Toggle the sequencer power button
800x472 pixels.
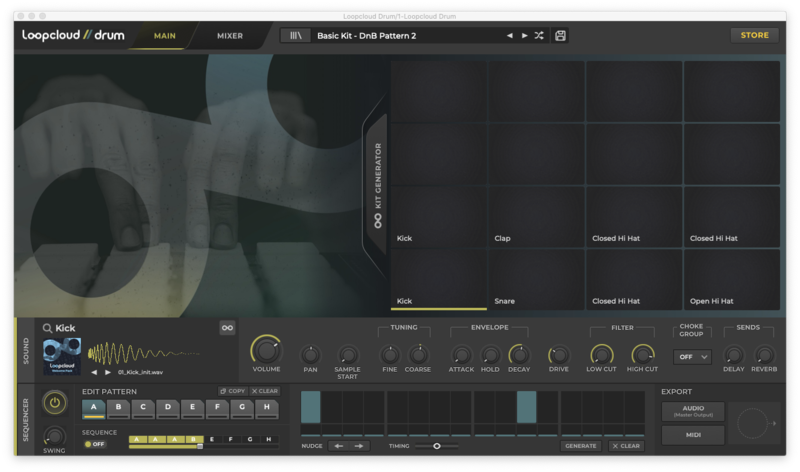[55, 403]
